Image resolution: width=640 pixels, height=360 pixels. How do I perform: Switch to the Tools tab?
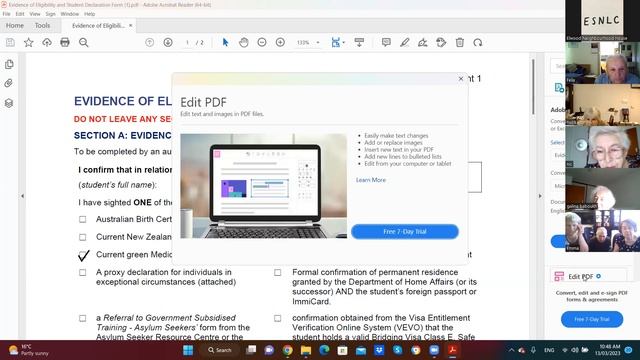pyautogui.click(x=42, y=25)
